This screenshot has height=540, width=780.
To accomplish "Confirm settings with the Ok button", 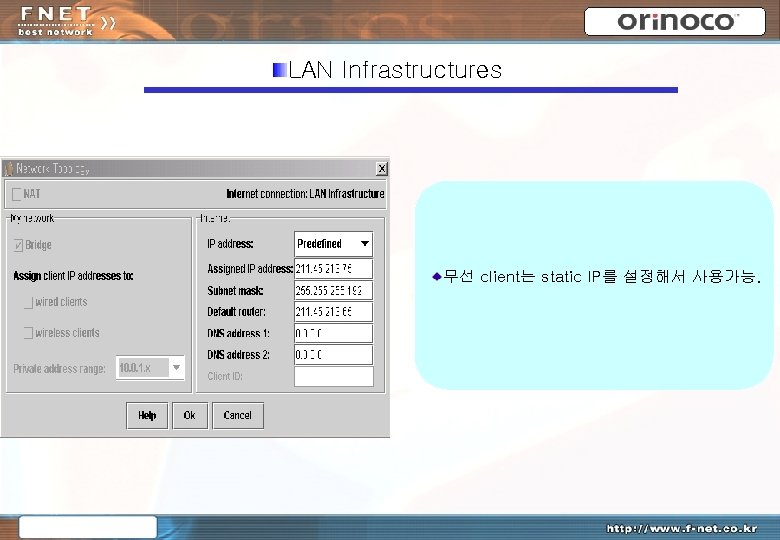I will (x=190, y=415).
